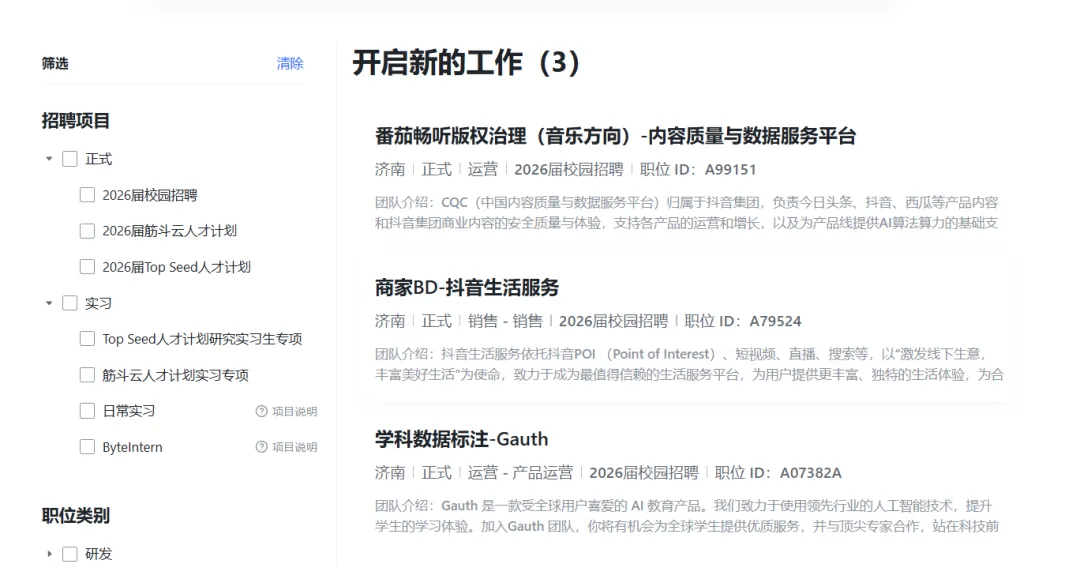Click the 开启新的工作（3） heading

pos(466,63)
